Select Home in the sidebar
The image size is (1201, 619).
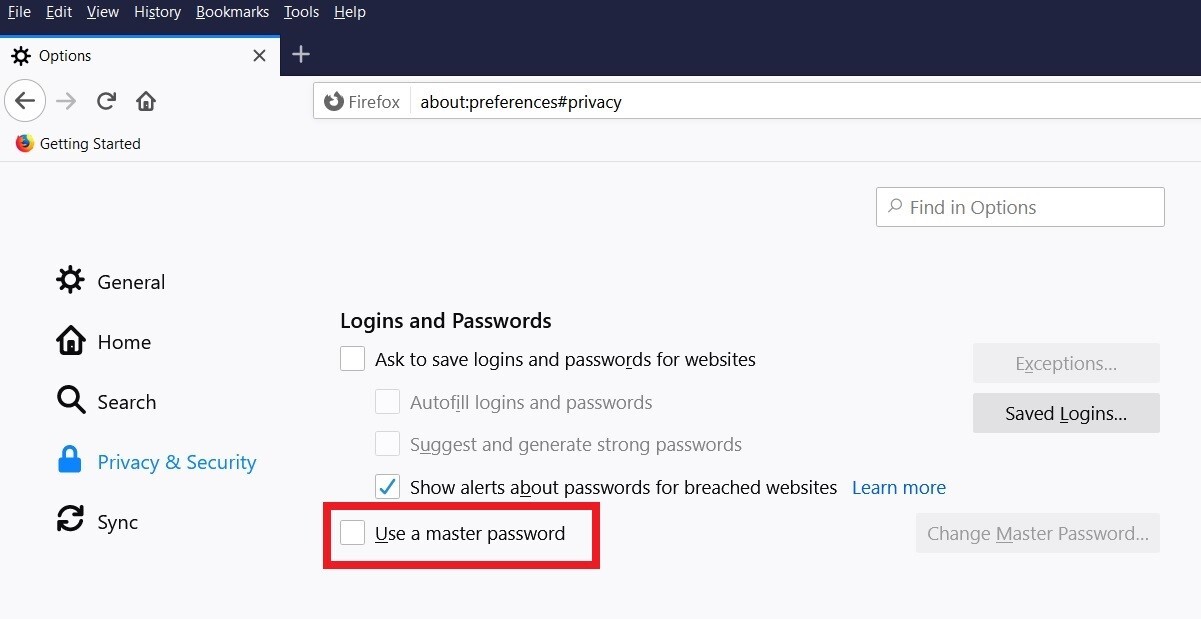pyautogui.click(x=123, y=342)
